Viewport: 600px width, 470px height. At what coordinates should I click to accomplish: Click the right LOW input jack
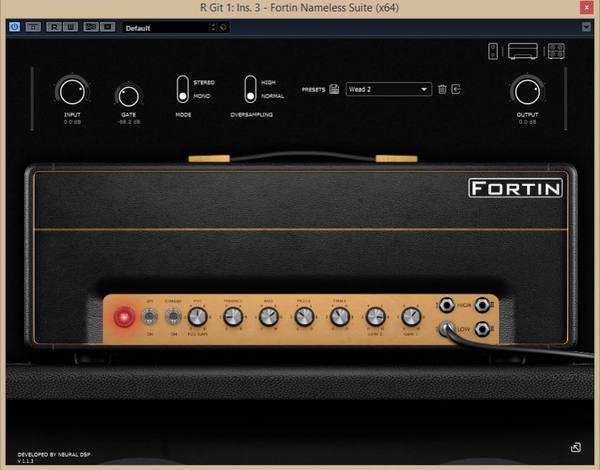tap(482, 329)
